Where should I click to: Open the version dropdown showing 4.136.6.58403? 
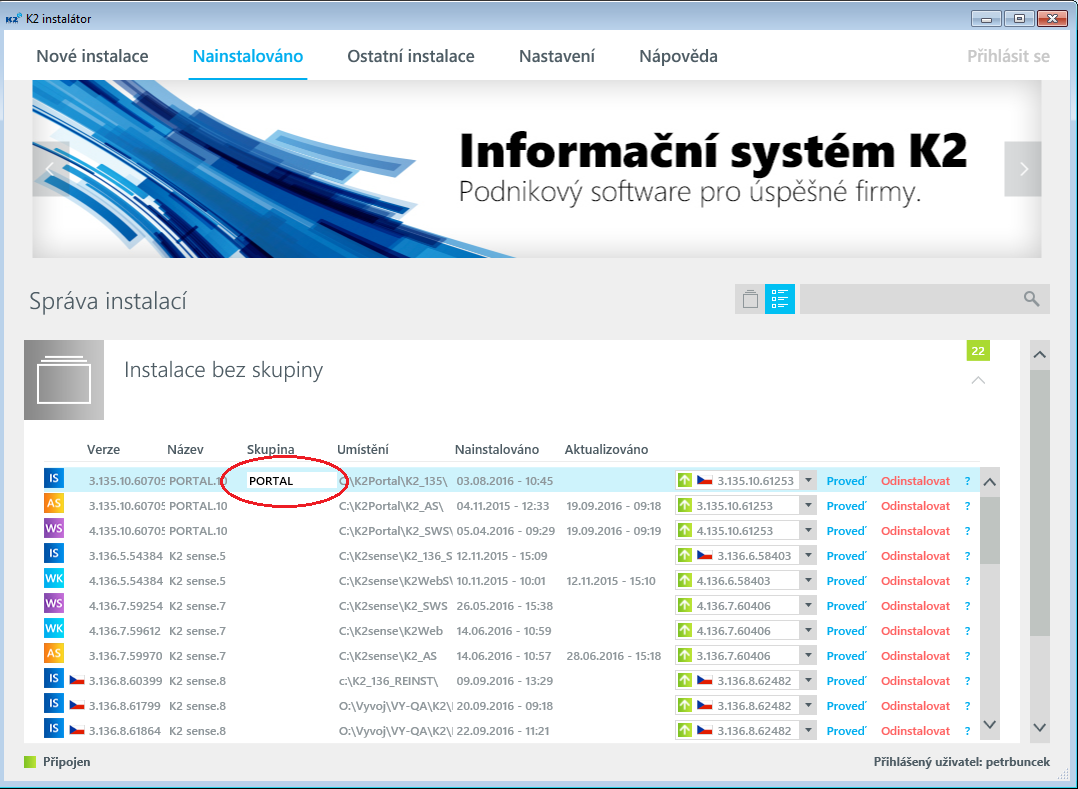point(808,581)
